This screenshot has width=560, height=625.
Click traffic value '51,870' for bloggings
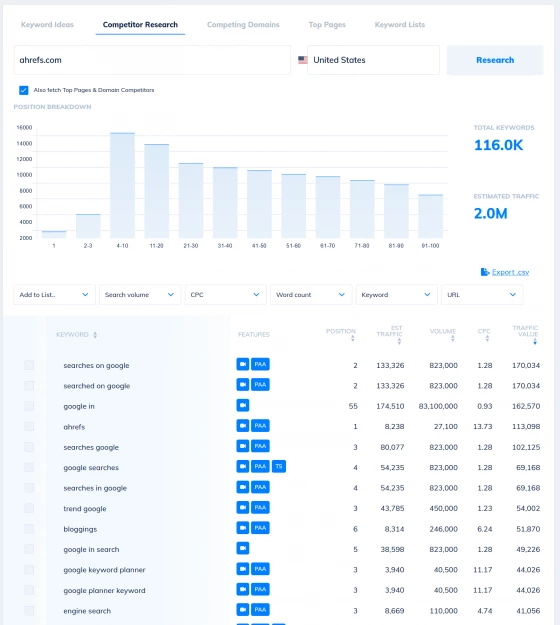pos(528,529)
